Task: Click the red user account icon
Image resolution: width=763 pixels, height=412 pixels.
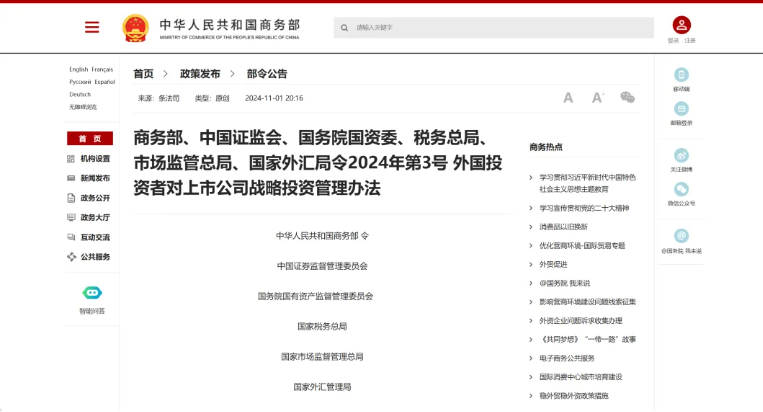Action: [x=682, y=25]
